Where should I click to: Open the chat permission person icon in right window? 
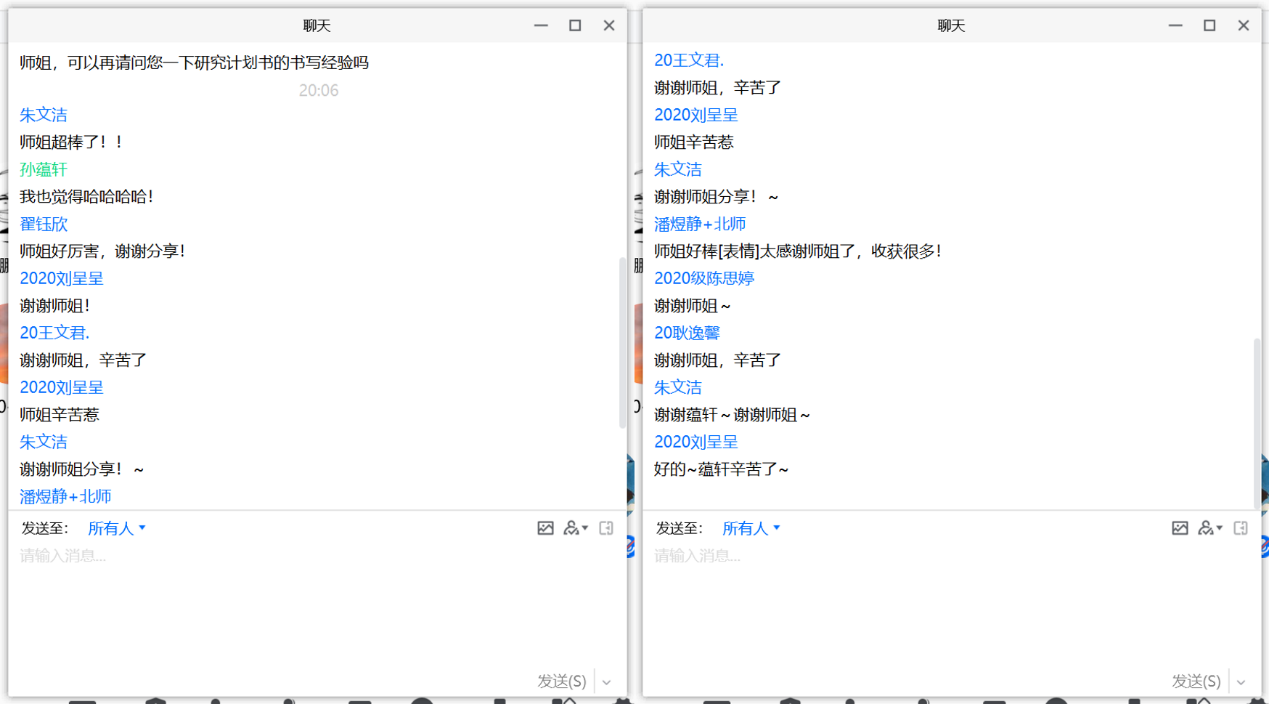[x=1210, y=528]
